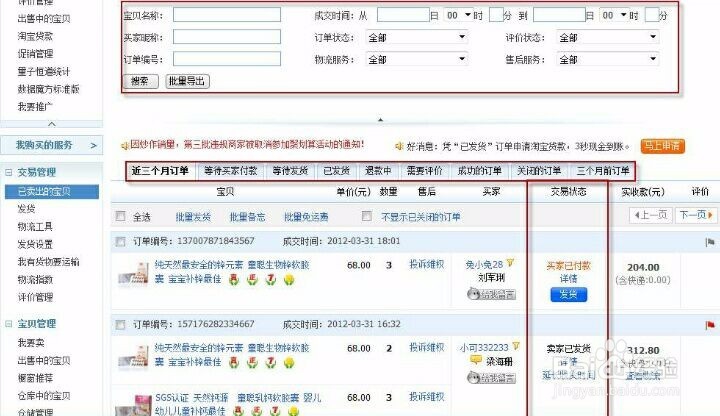Open zinc product thumbnail in order 157176282334667
The image size is (720, 416).
coord(134,357)
